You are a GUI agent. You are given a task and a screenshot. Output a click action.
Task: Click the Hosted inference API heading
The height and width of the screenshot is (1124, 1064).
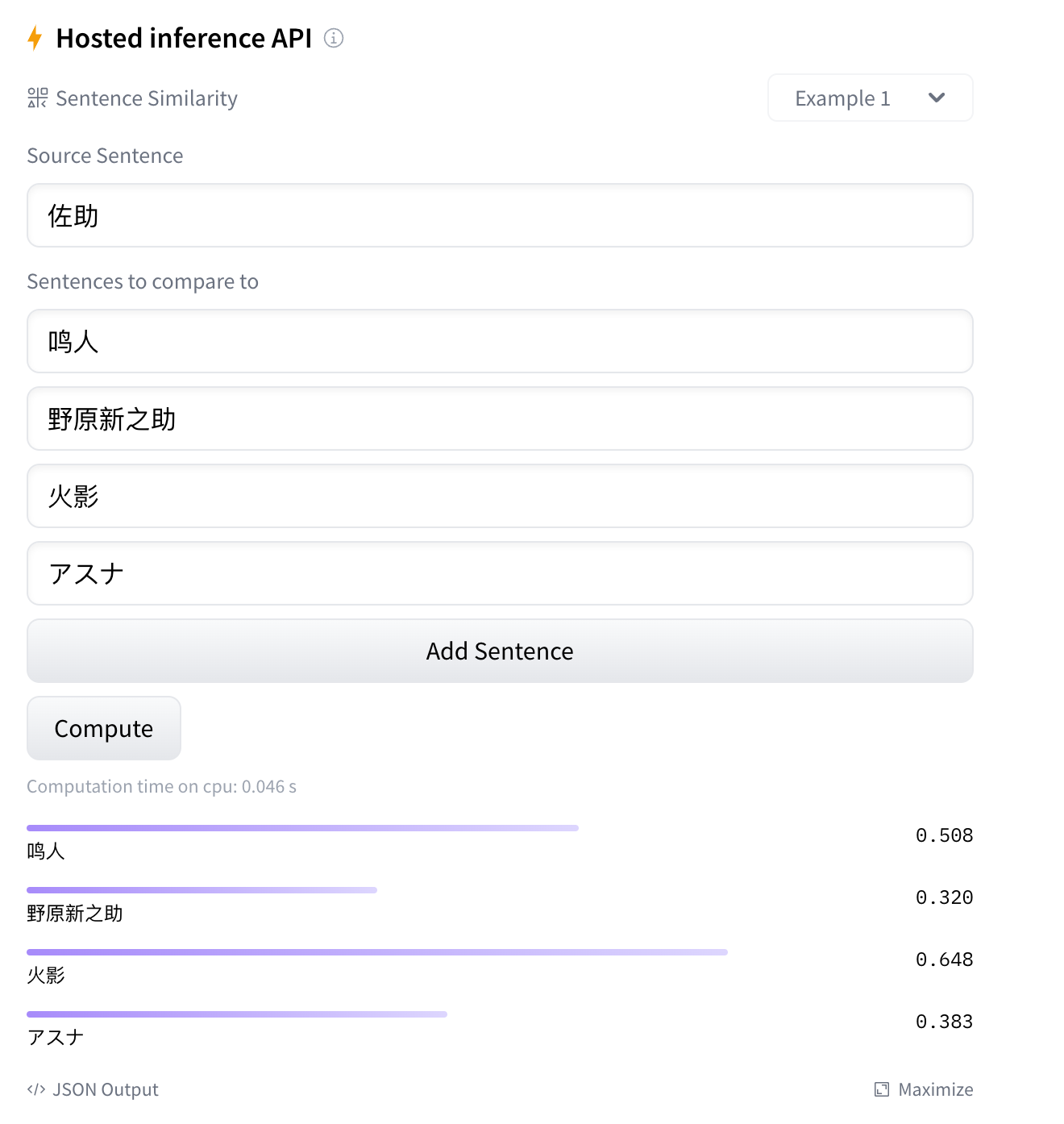[x=184, y=38]
